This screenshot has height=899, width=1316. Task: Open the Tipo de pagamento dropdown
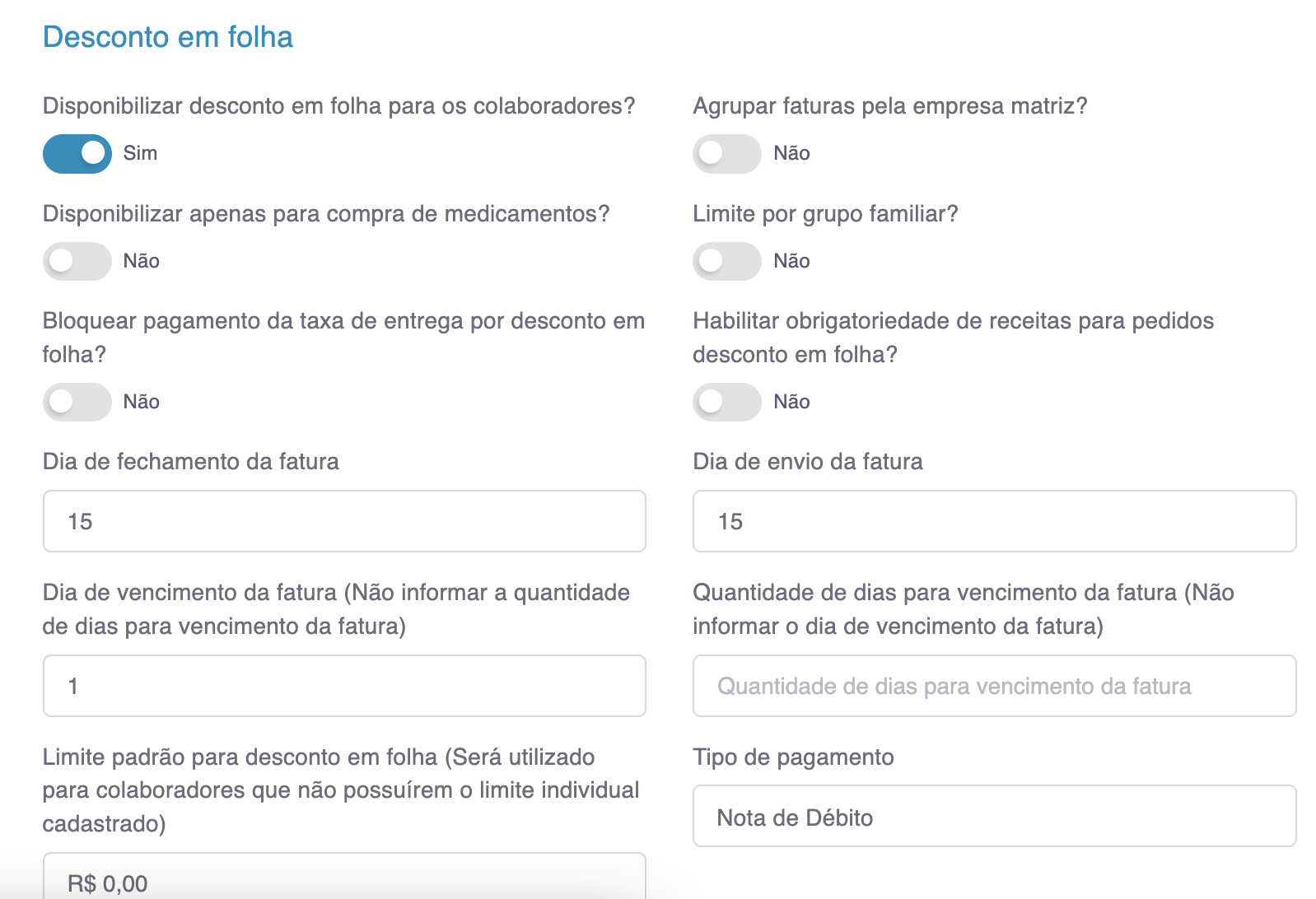(994, 817)
